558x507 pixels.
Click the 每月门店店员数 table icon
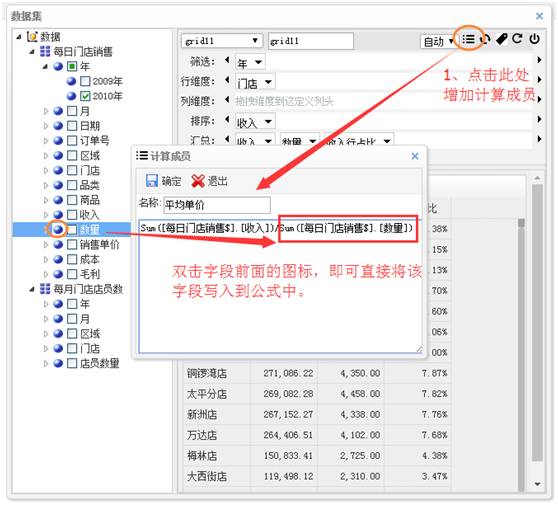point(45,289)
